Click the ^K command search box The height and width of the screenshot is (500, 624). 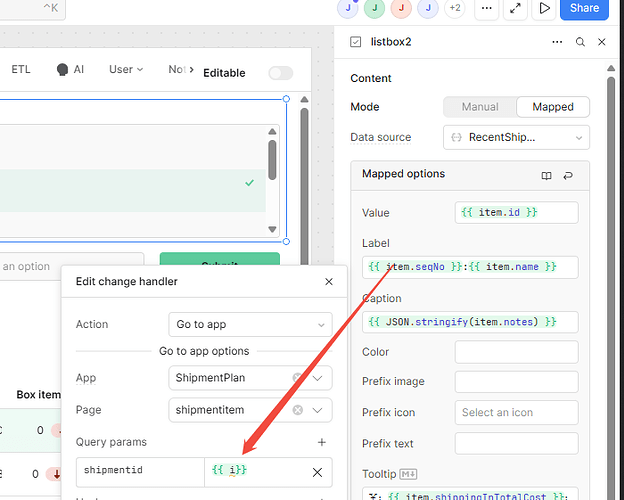pyautogui.click(x=33, y=8)
